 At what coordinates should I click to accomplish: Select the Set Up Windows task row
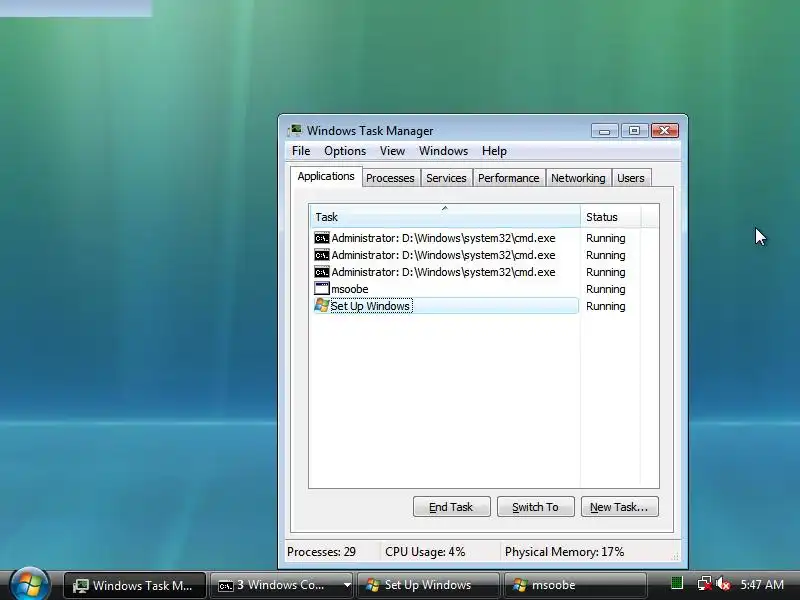click(x=445, y=306)
